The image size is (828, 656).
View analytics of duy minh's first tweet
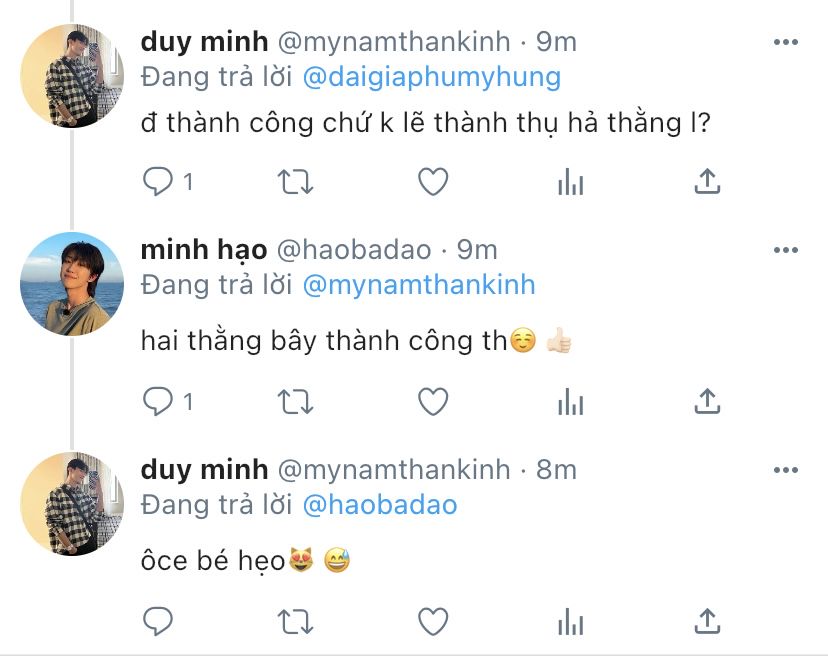coord(570,182)
